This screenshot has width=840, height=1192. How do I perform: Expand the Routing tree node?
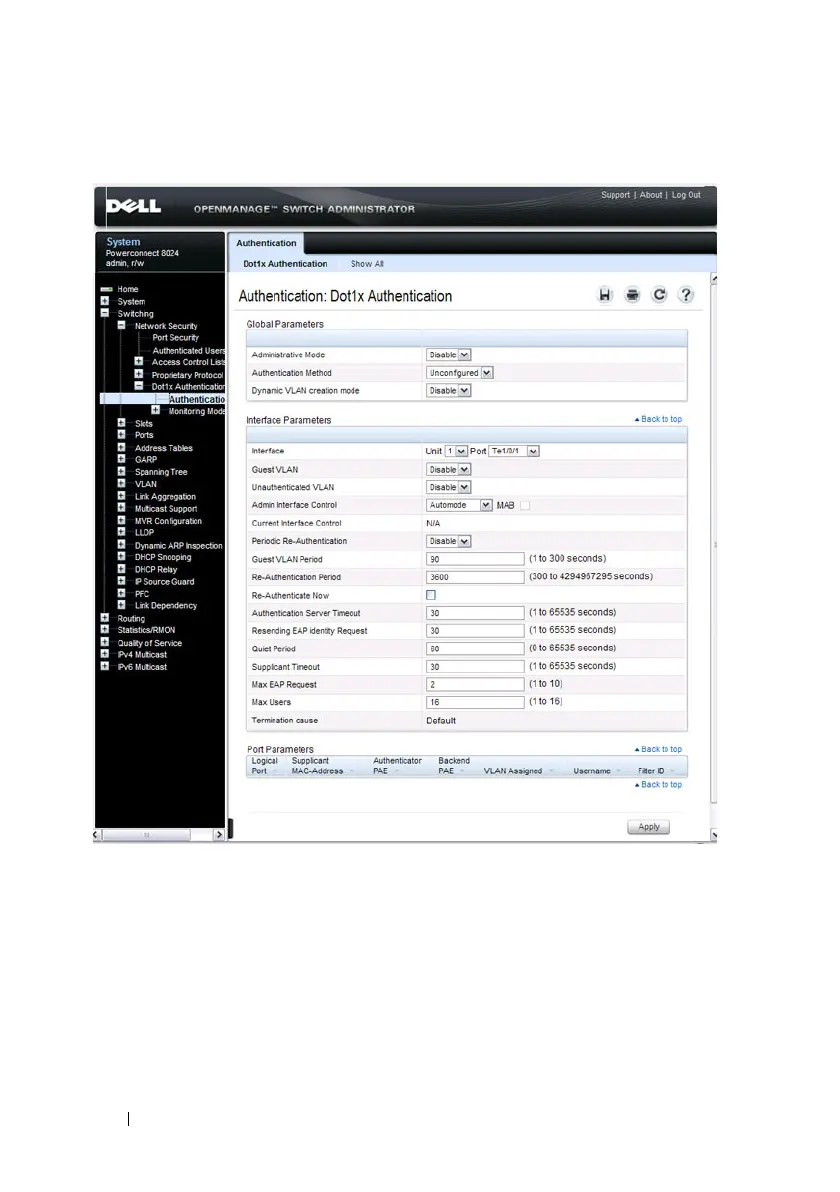[105, 618]
